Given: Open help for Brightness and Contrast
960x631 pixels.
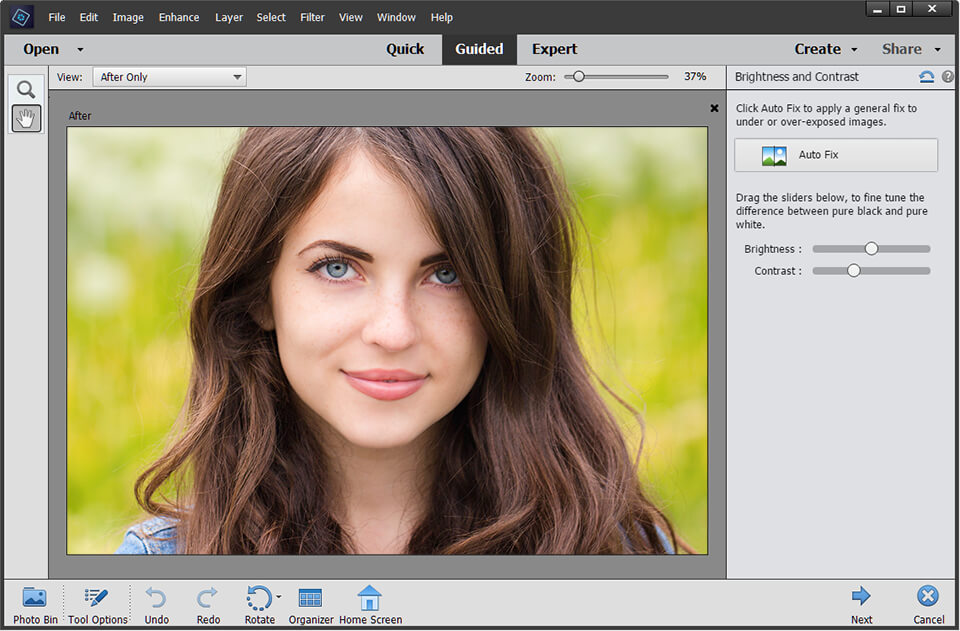Looking at the screenshot, I should [x=948, y=76].
